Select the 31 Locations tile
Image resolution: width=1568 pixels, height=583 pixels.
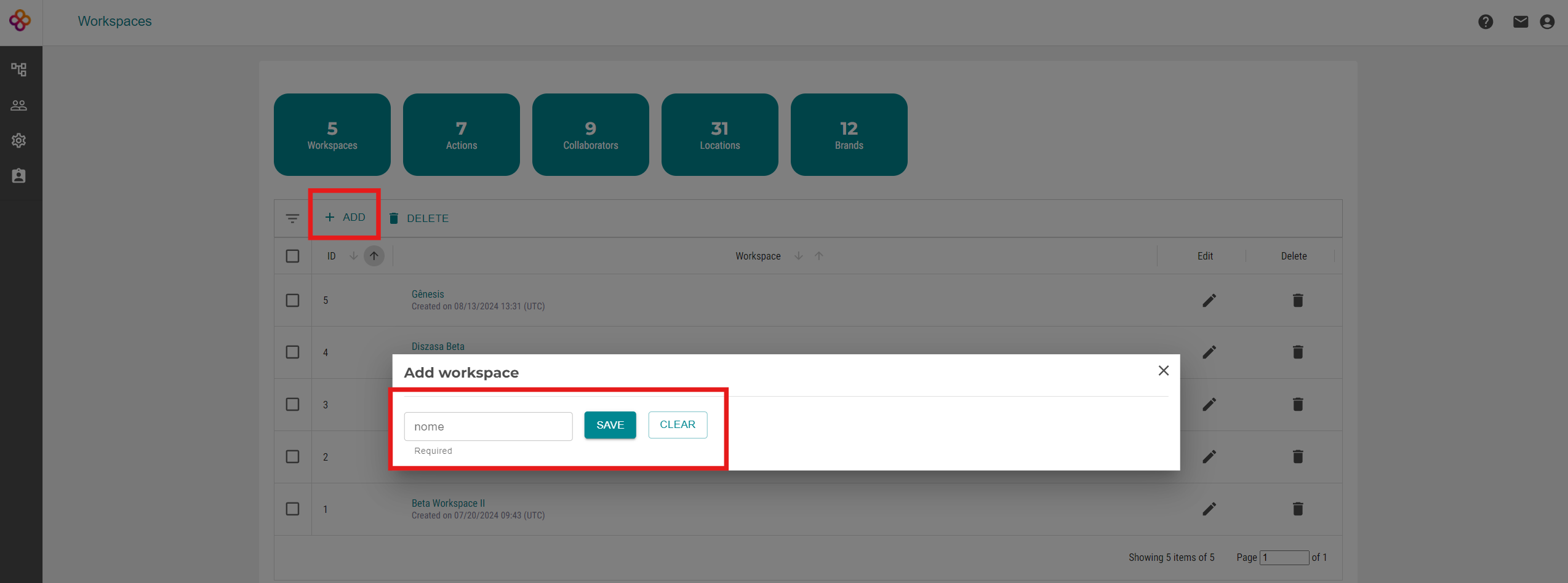(719, 135)
